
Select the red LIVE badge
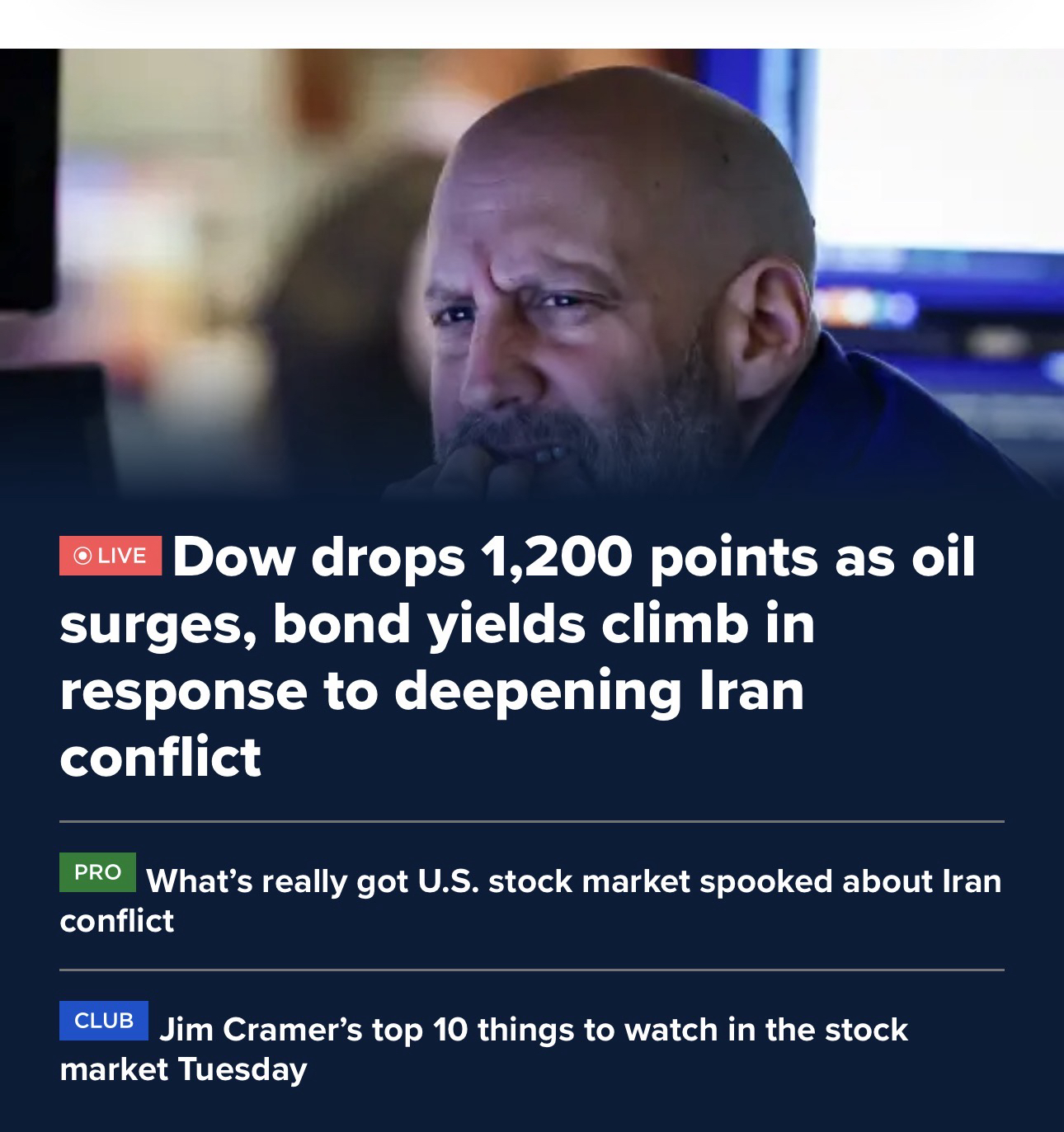tap(111, 556)
